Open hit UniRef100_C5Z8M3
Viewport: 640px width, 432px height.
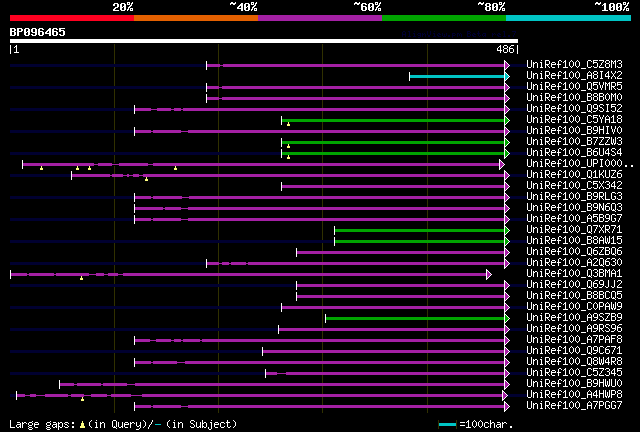tap(574, 65)
